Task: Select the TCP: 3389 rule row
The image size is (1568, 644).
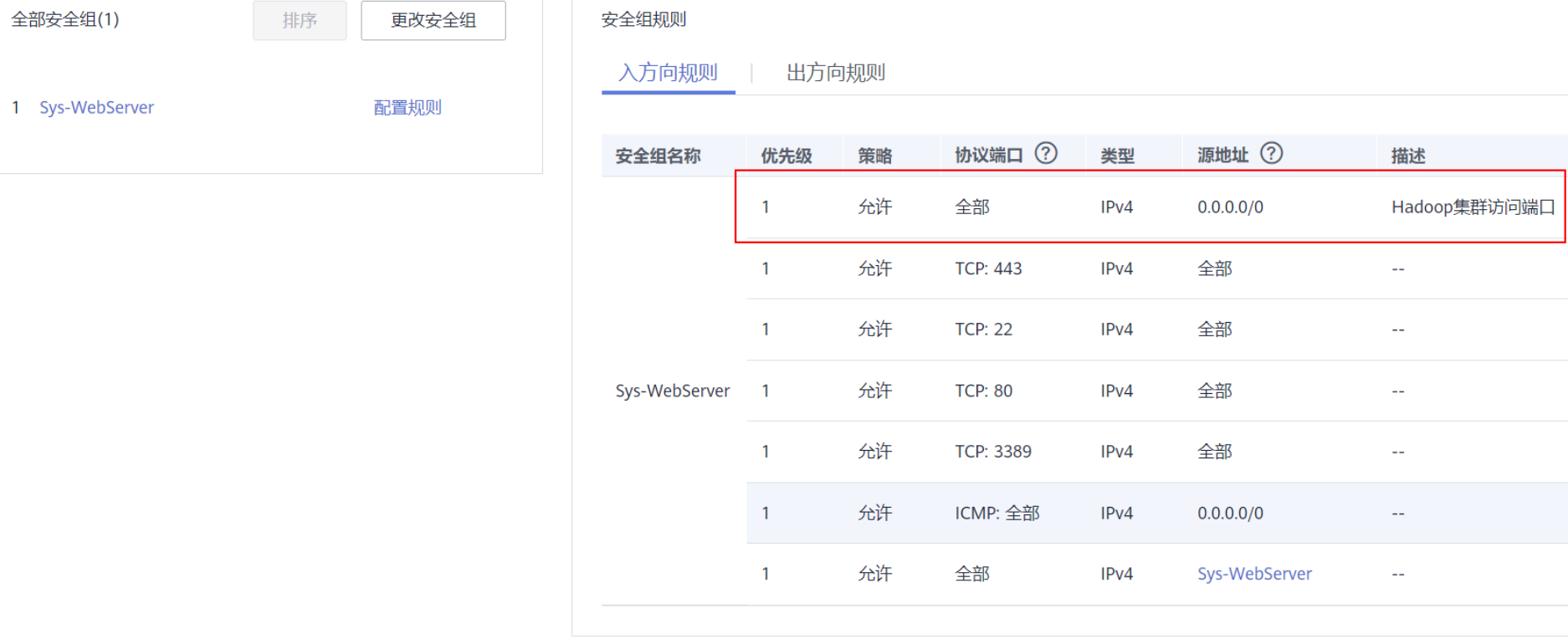Action: [993, 452]
